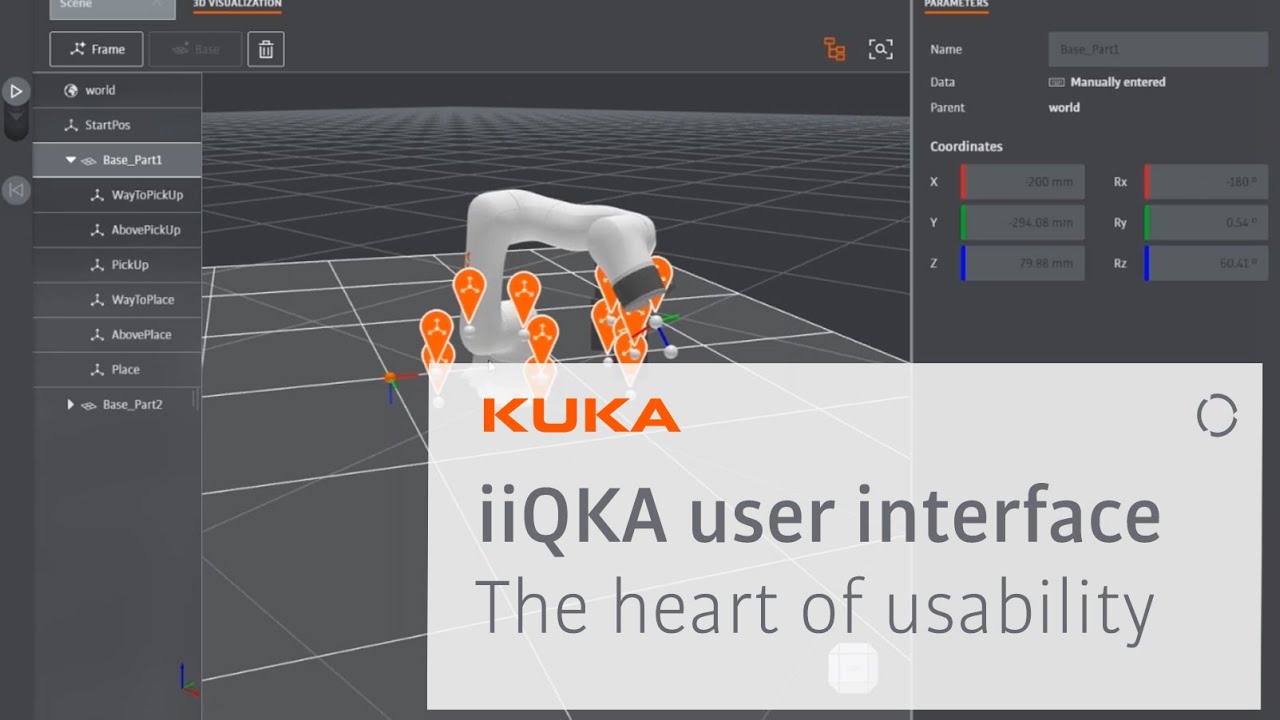Click the frame icon beside WayToPlace

click(x=97, y=300)
